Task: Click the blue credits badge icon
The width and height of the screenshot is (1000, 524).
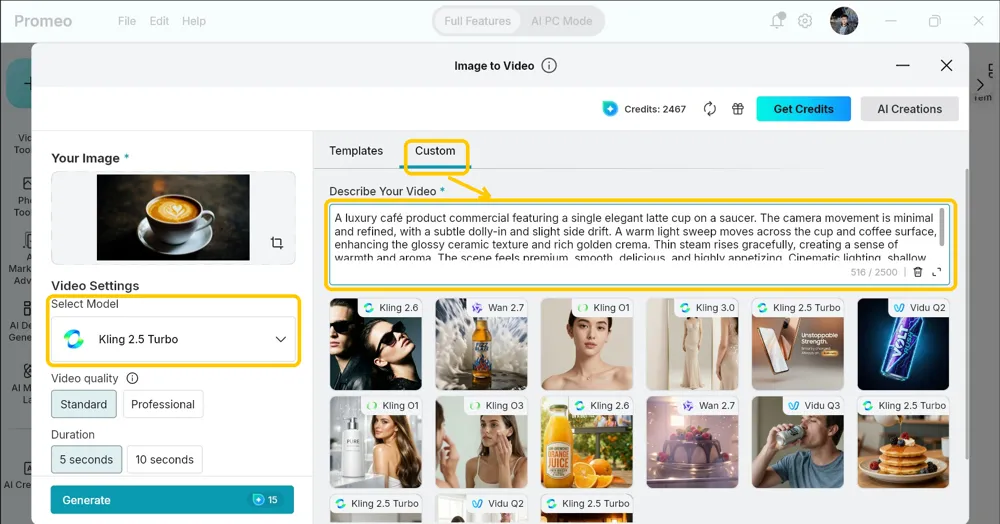Action: point(610,109)
